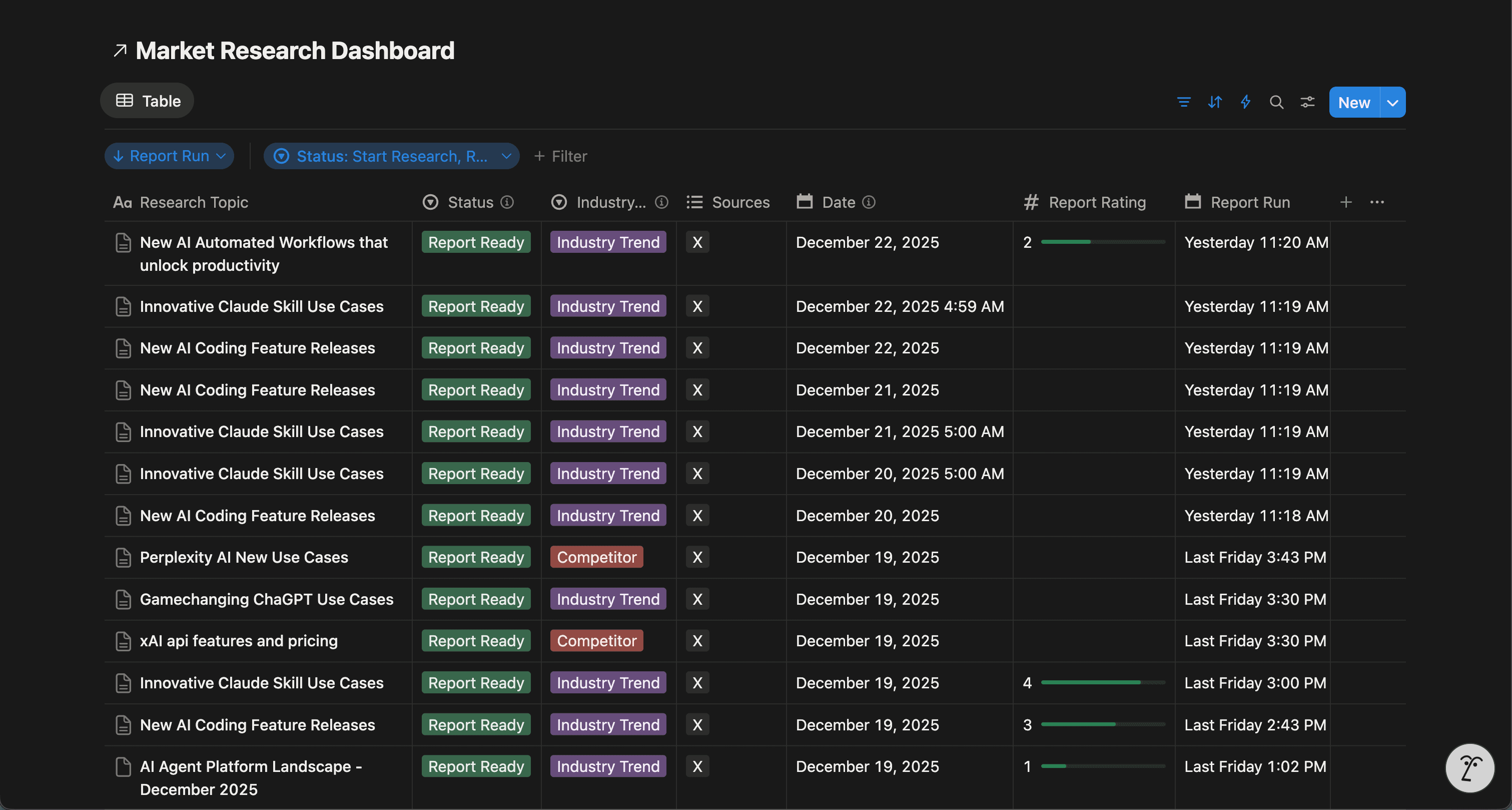Open the view settings sliders icon

coord(1307,102)
